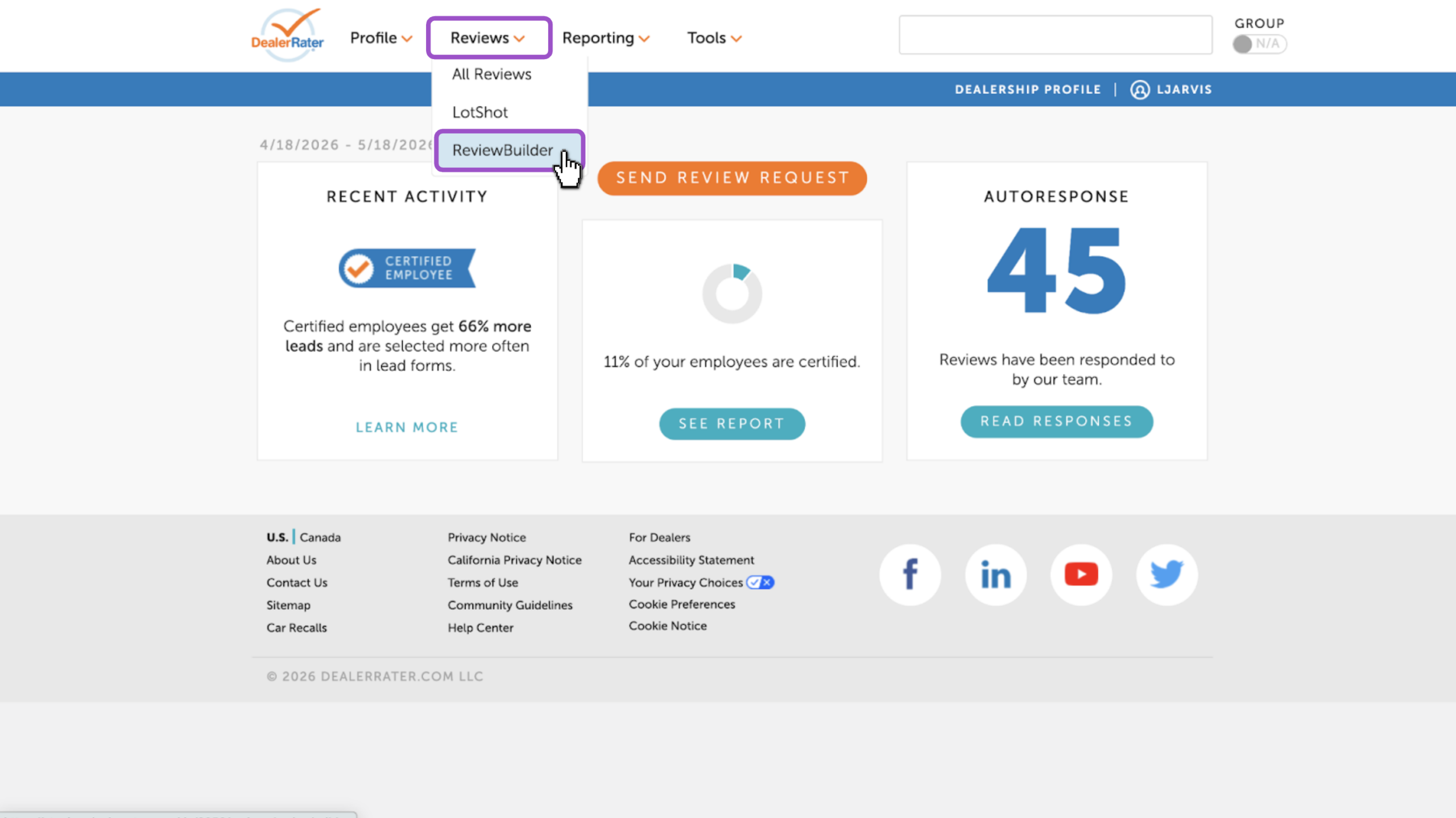The height and width of the screenshot is (818, 1456).
Task: Choose ReviewBuilder from the Reviews menu
Action: click(509, 150)
